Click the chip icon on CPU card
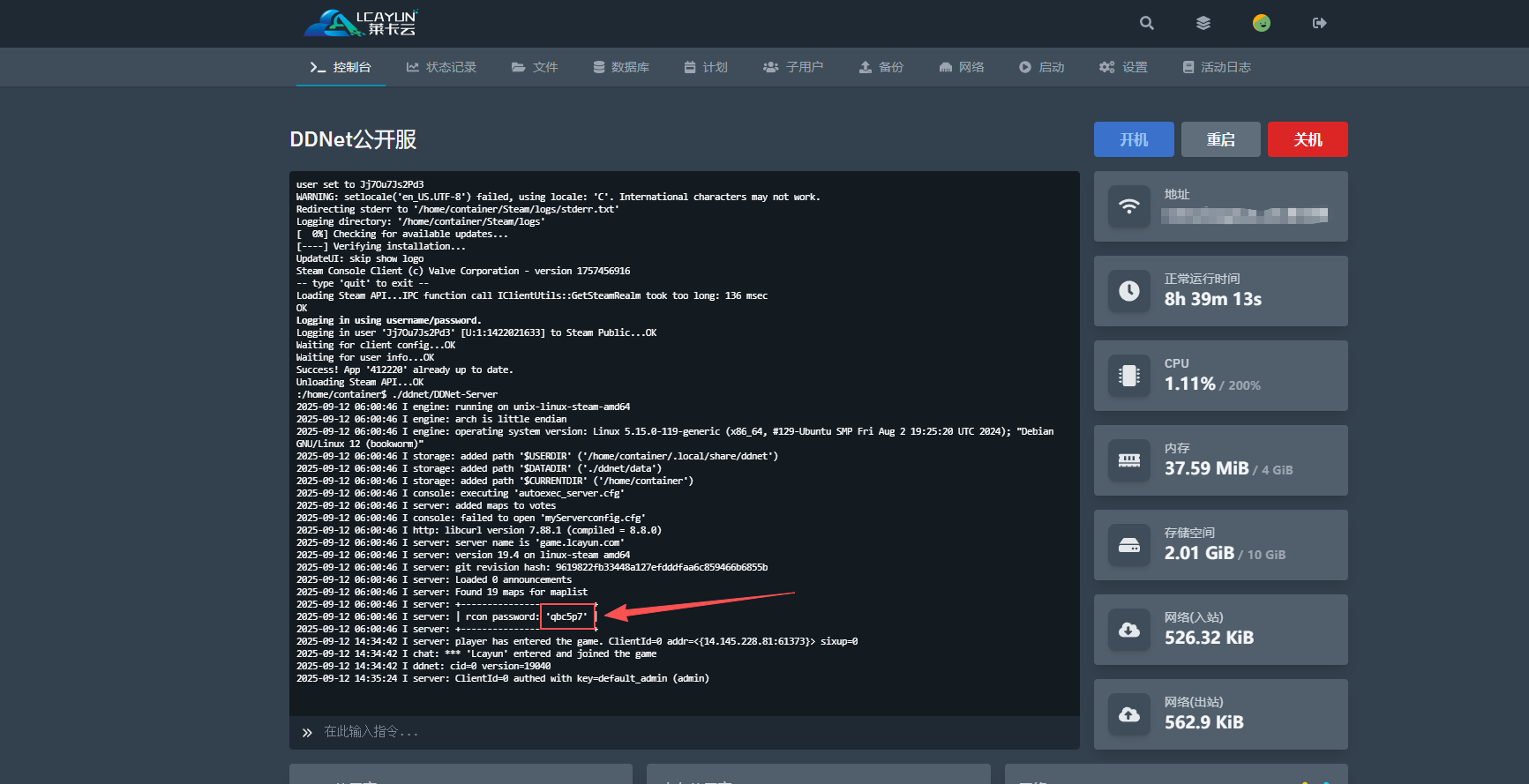1529x784 pixels. coord(1129,376)
